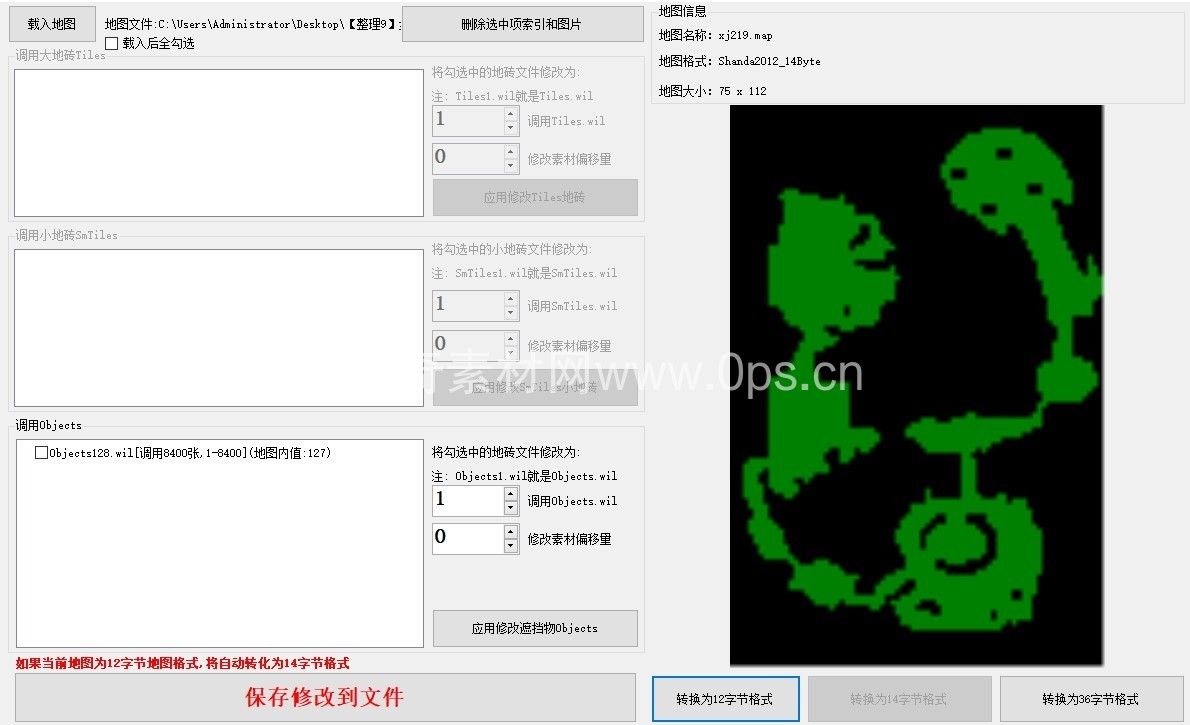Increase the 调用Objects.wil spinner value
Viewport: 1190px width, 725px height.
tap(511, 494)
